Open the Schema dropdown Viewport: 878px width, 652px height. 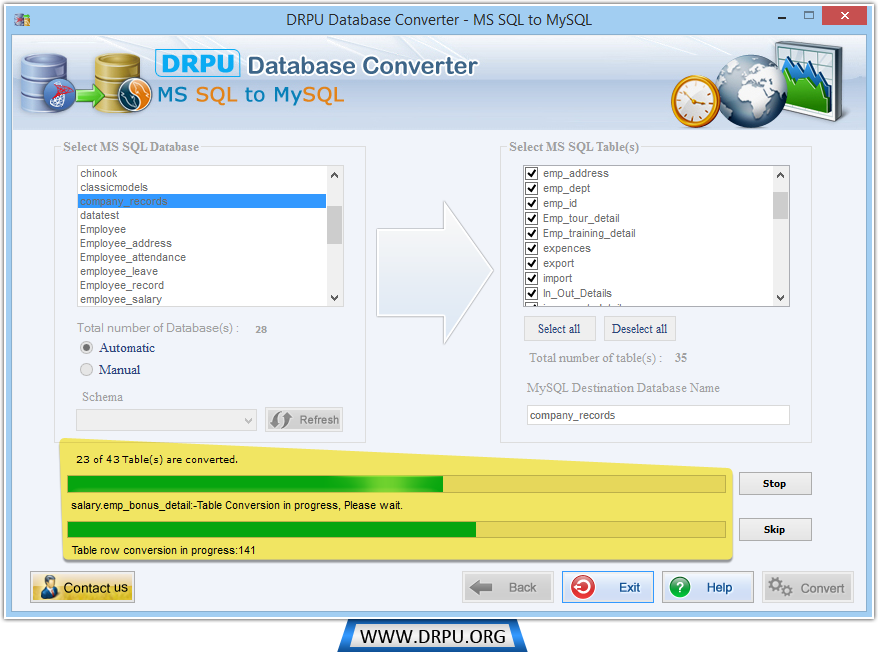(166, 420)
